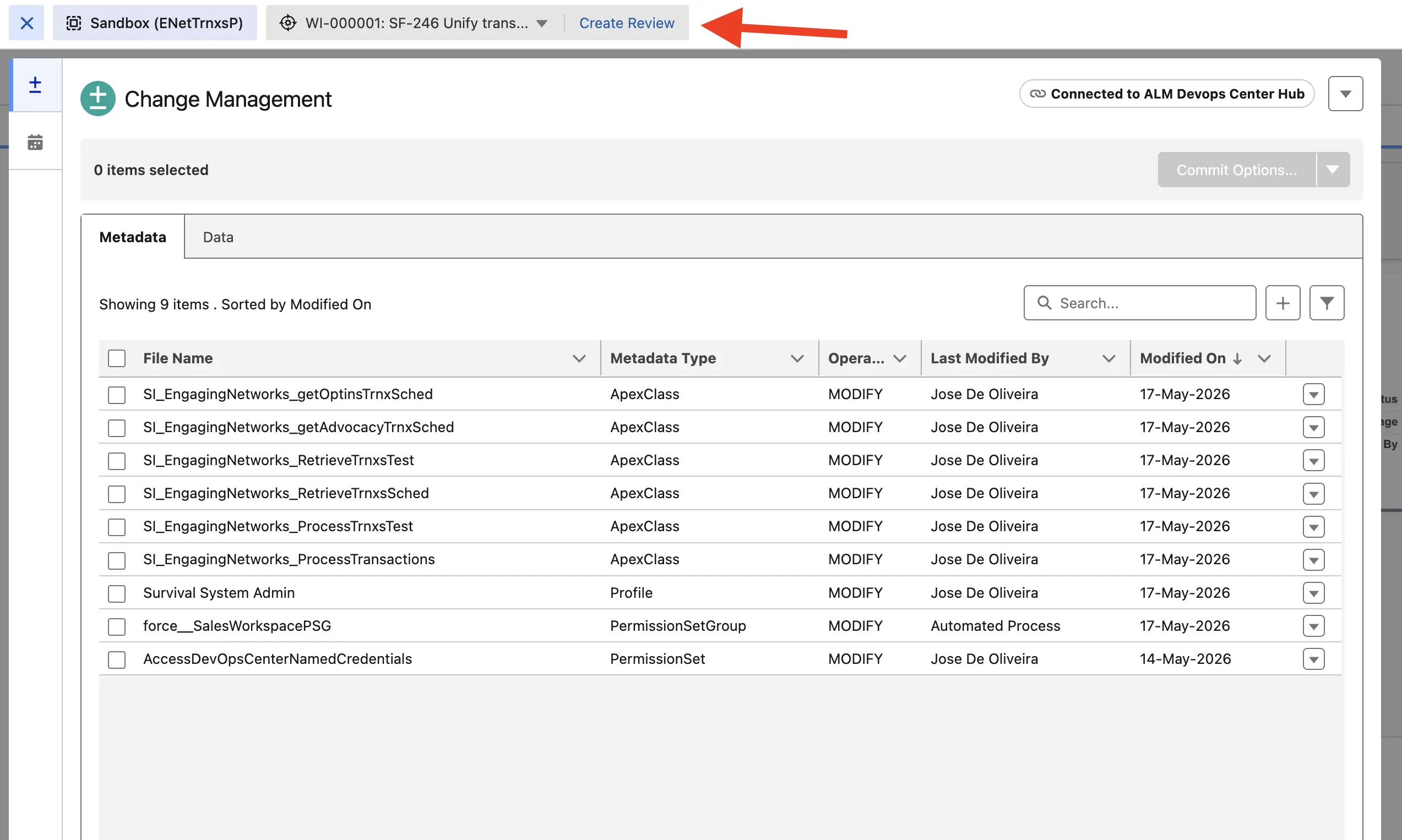Open Operation column menu chevron
Image resolution: width=1402 pixels, height=840 pixels.
[900, 358]
